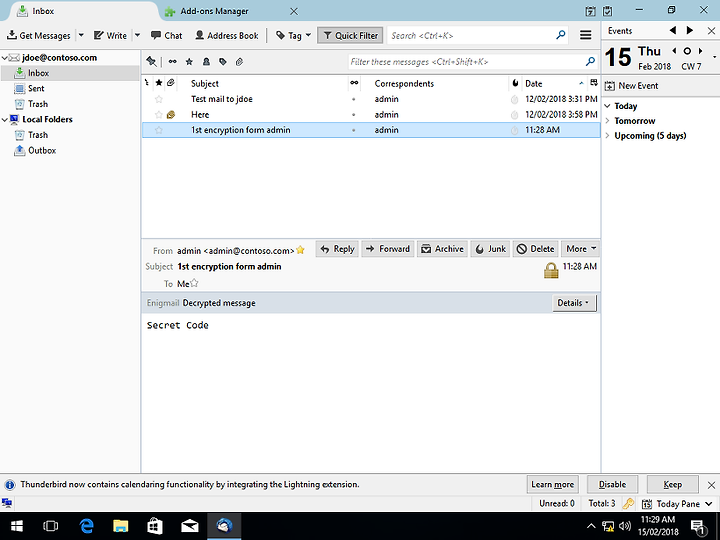The height and width of the screenshot is (540, 720).
Task: Click Write to compose a message
Action: [110, 35]
